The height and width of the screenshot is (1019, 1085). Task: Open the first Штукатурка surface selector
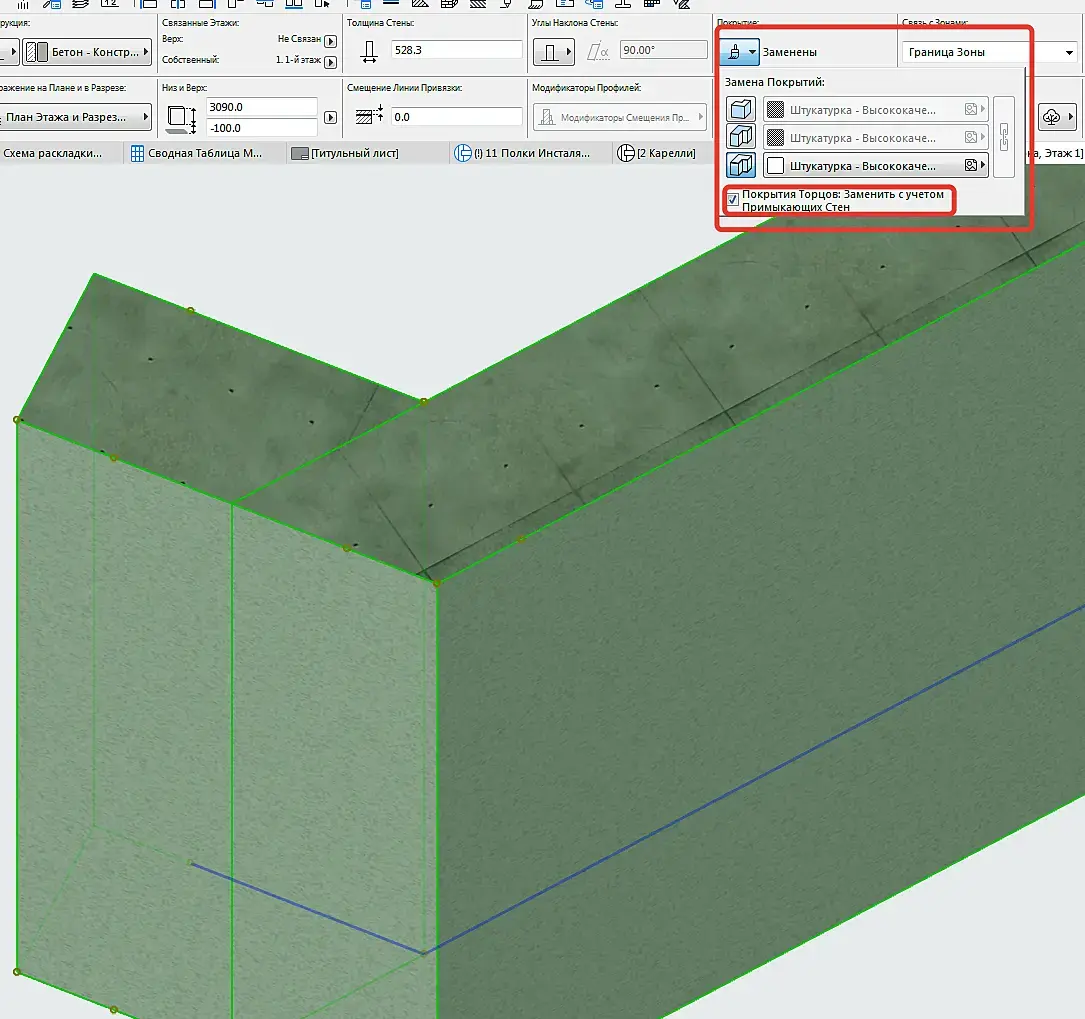(875, 109)
